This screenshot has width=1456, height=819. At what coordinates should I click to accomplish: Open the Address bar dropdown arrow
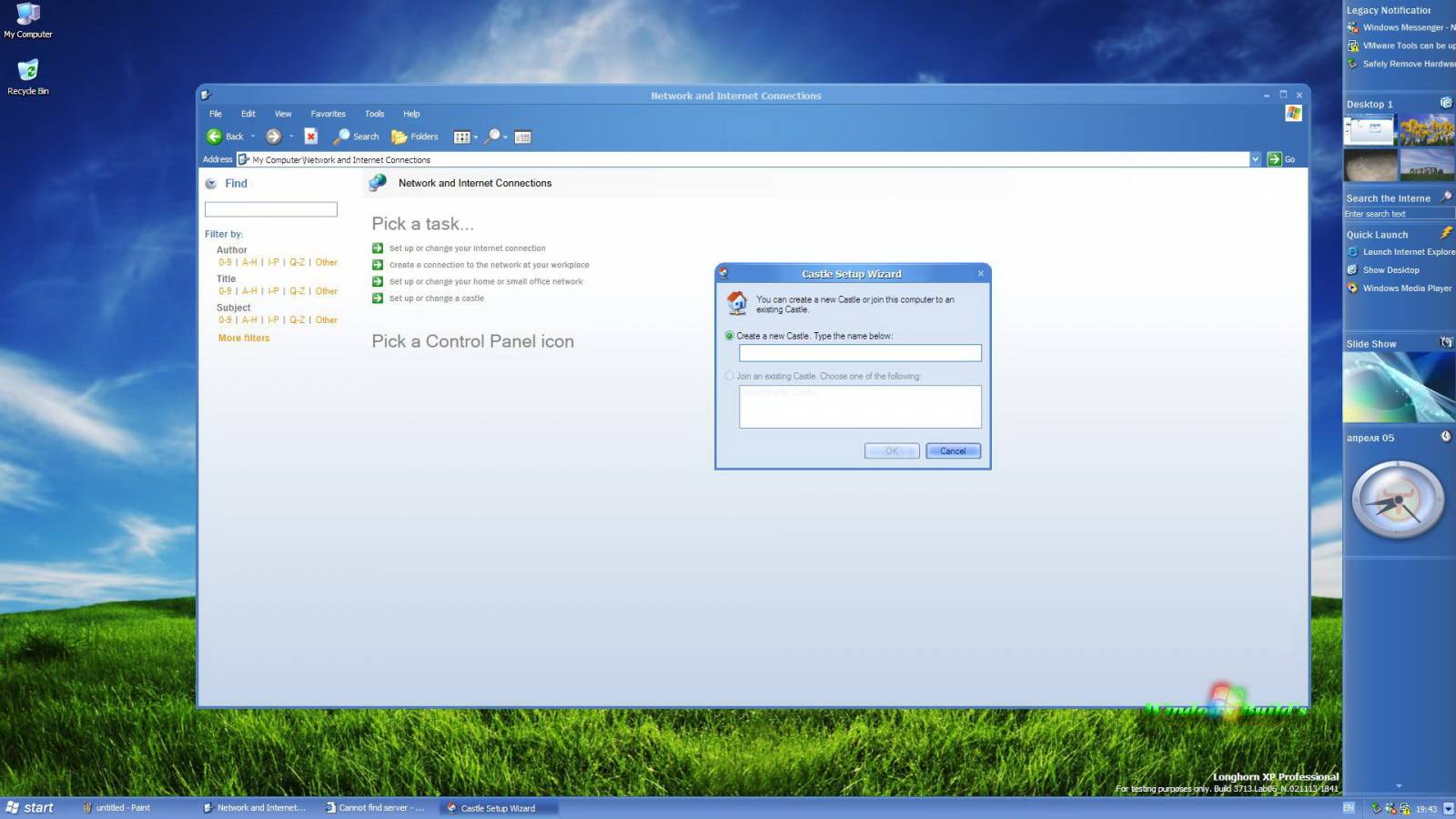point(1255,159)
